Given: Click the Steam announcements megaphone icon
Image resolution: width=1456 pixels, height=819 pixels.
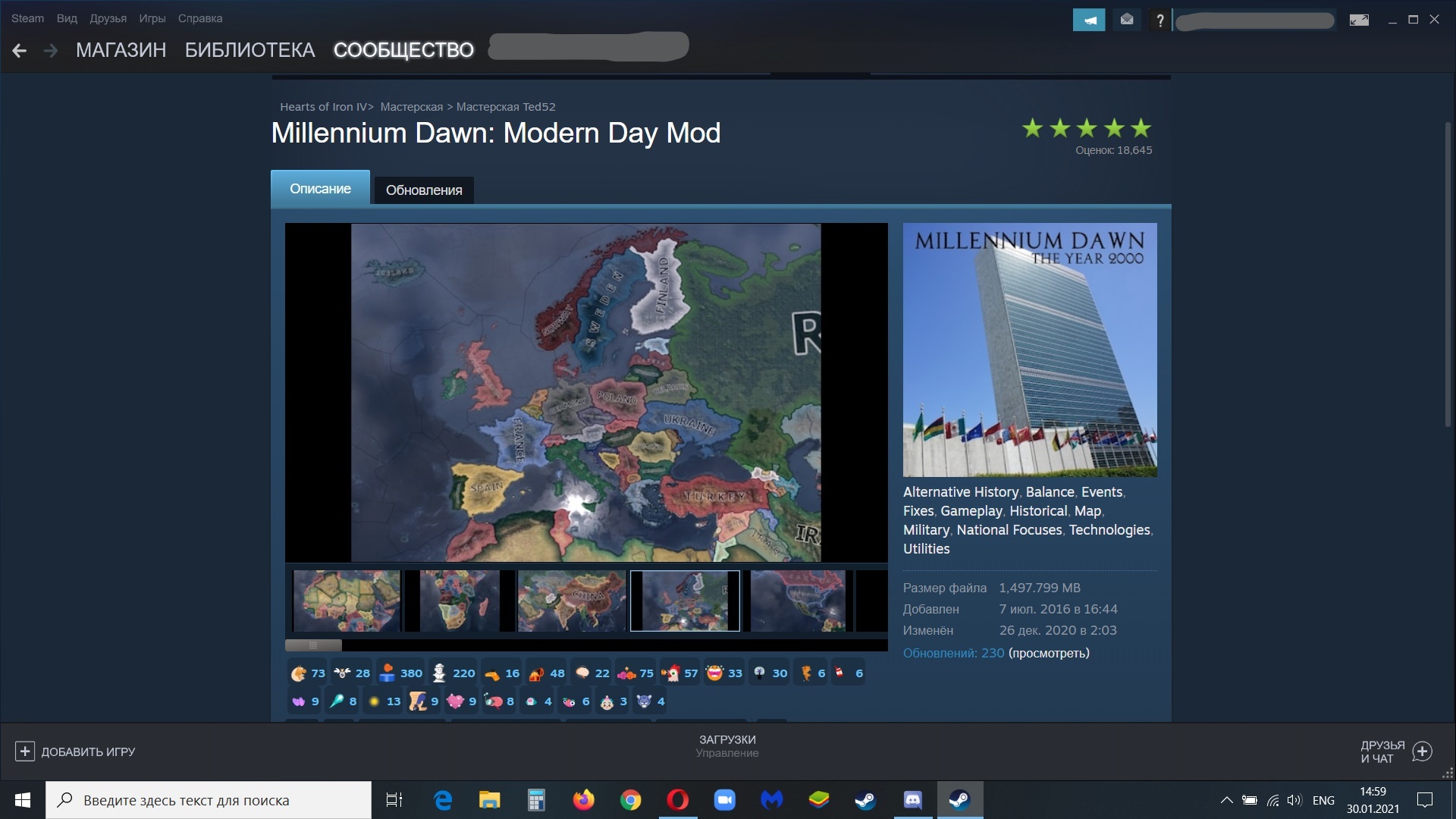Looking at the screenshot, I should (x=1089, y=20).
